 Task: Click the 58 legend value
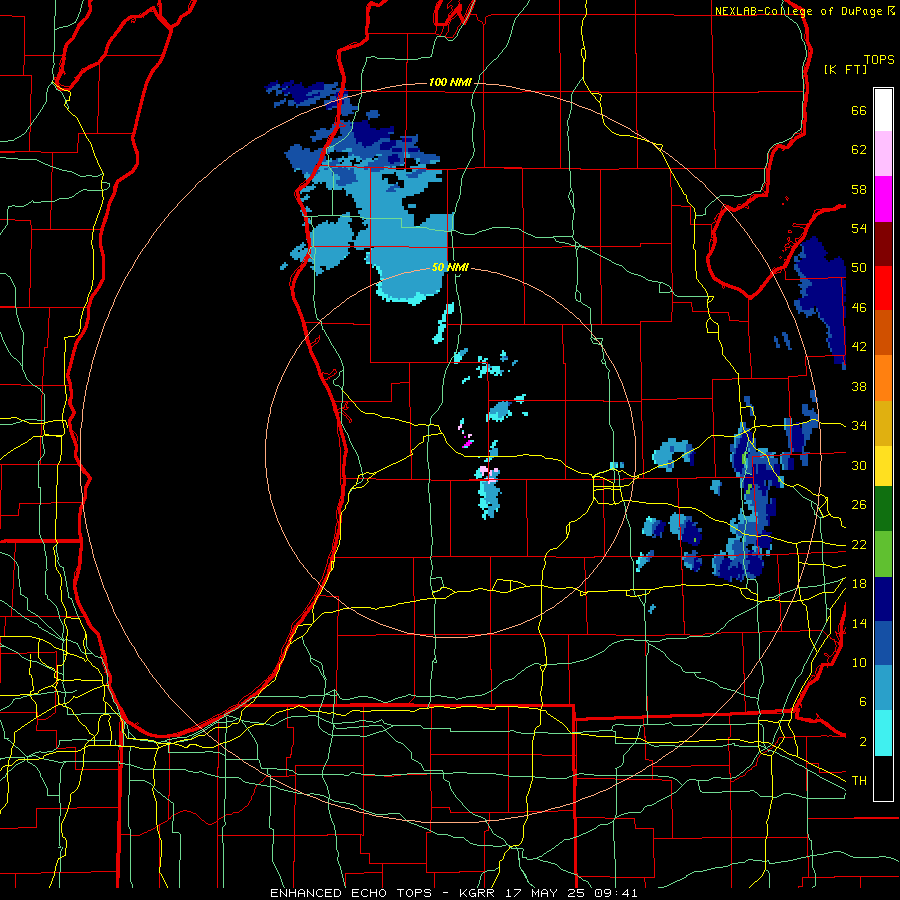click(859, 189)
